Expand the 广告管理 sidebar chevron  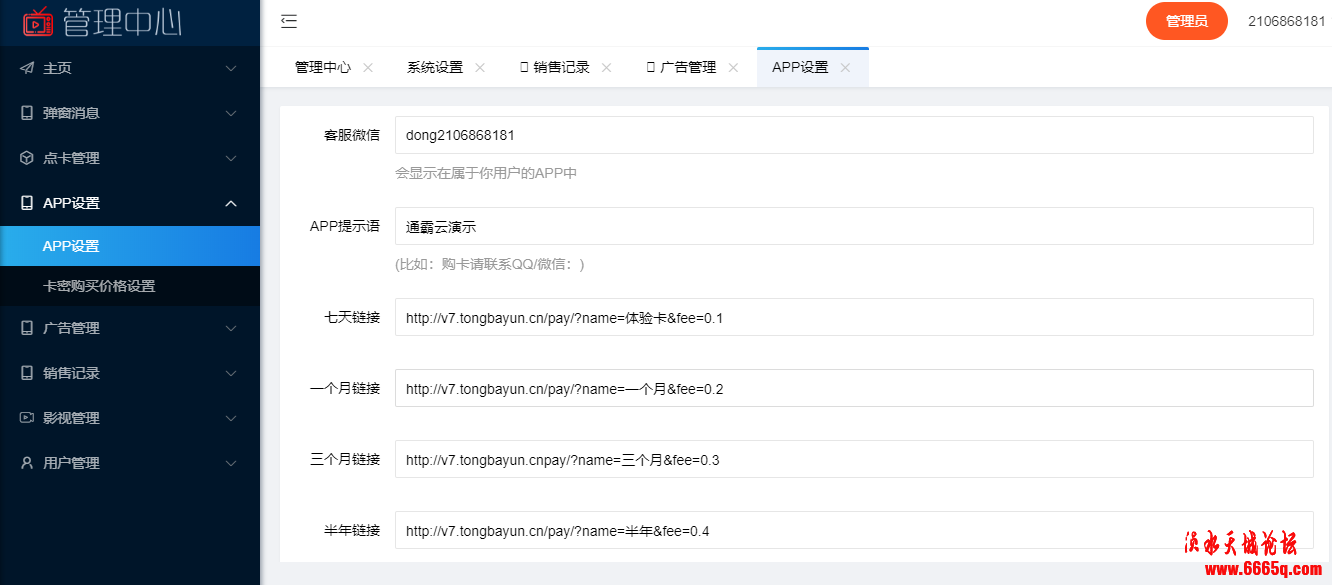pos(231,328)
